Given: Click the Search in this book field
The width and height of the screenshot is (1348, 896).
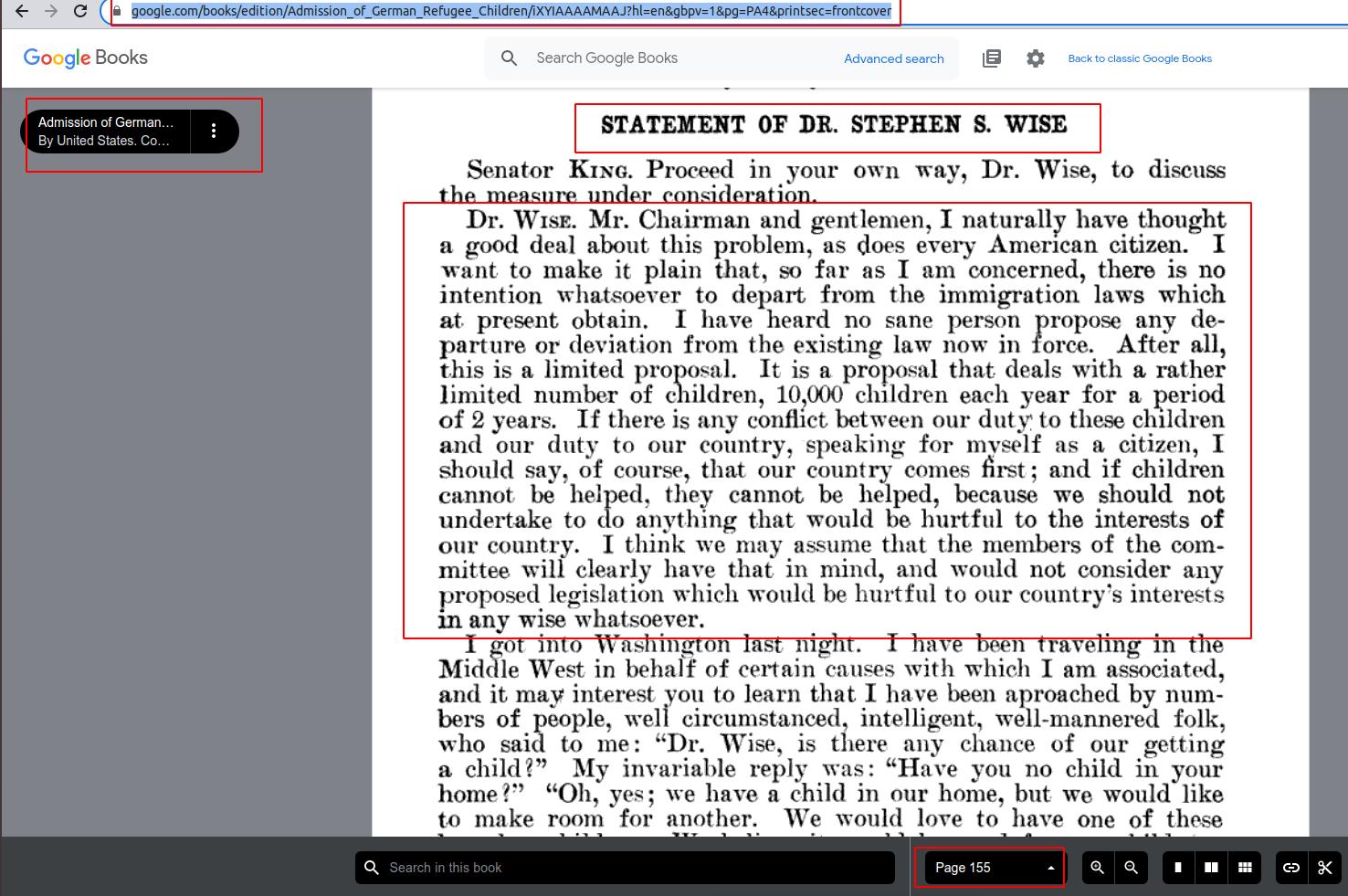Looking at the screenshot, I should point(630,868).
